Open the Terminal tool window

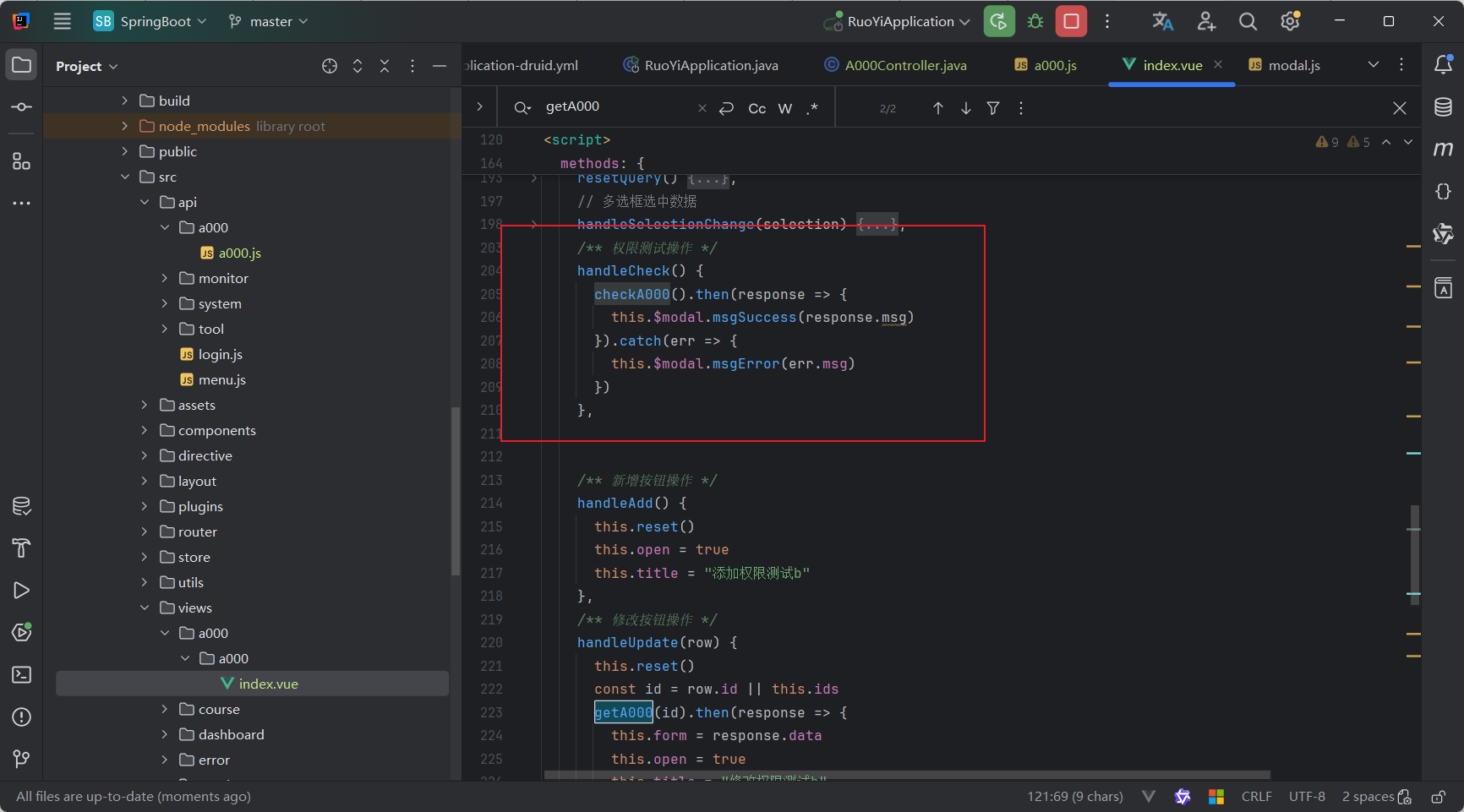22,674
